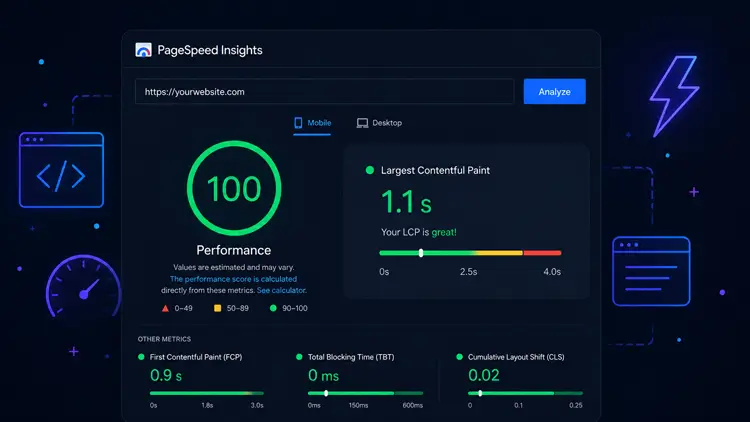Click the "0 ms" TBT value
This screenshot has height=422, width=750.
coord(323,376)
